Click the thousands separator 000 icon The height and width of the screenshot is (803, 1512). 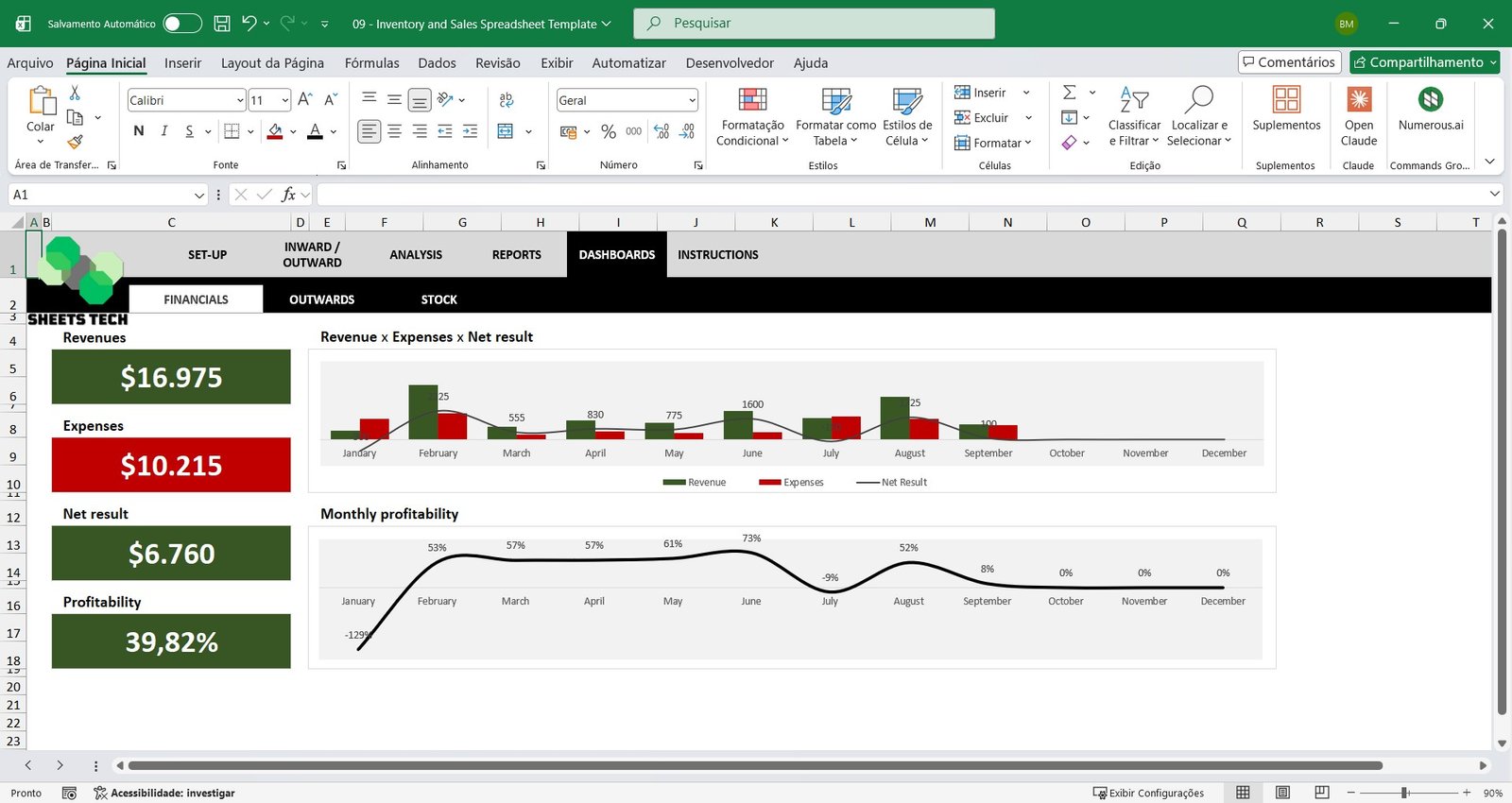634,131
